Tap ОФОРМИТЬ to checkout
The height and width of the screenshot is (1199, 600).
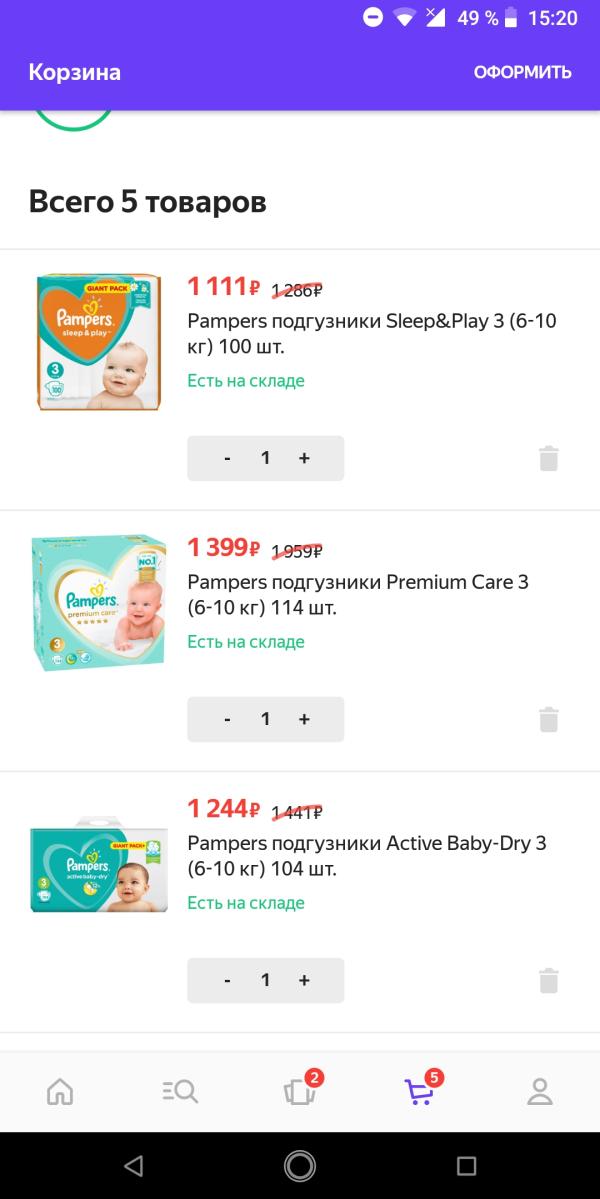[x=523, y=73]
